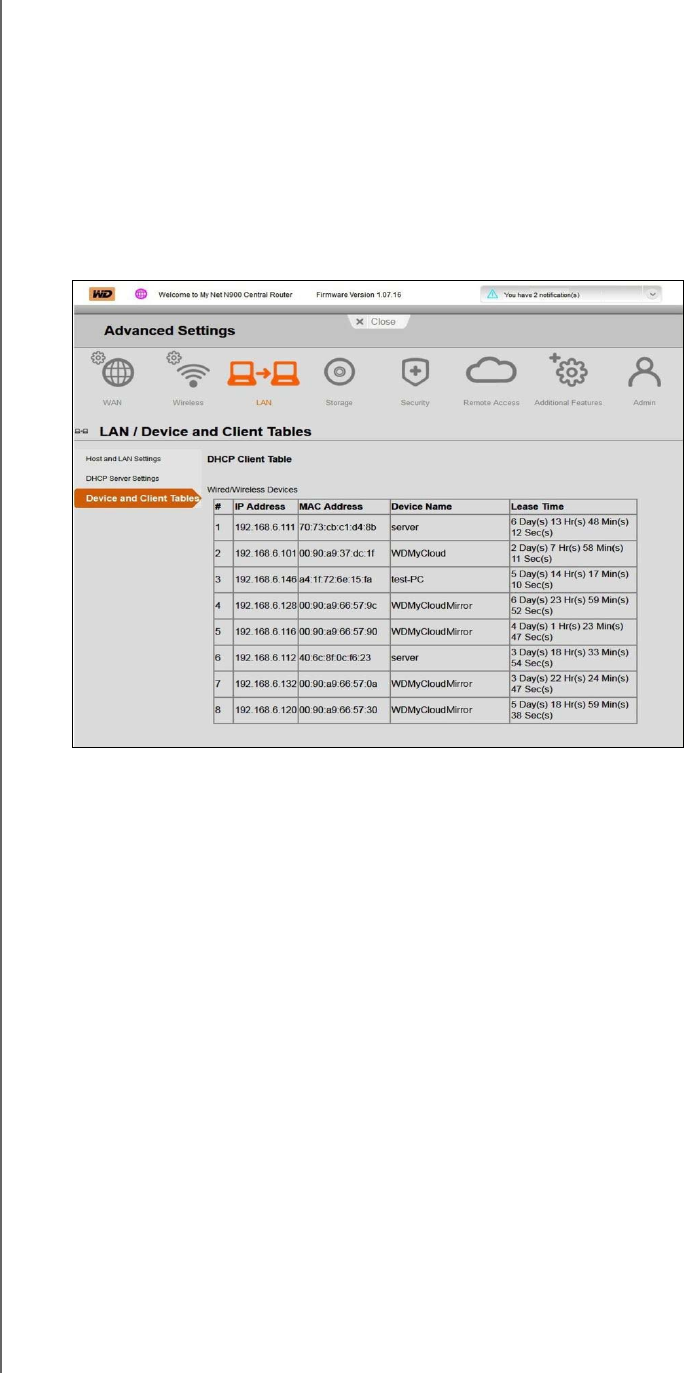Click WDMyCloudMirror in row 8
This screenshot has width=684, height=1373.
431,709
